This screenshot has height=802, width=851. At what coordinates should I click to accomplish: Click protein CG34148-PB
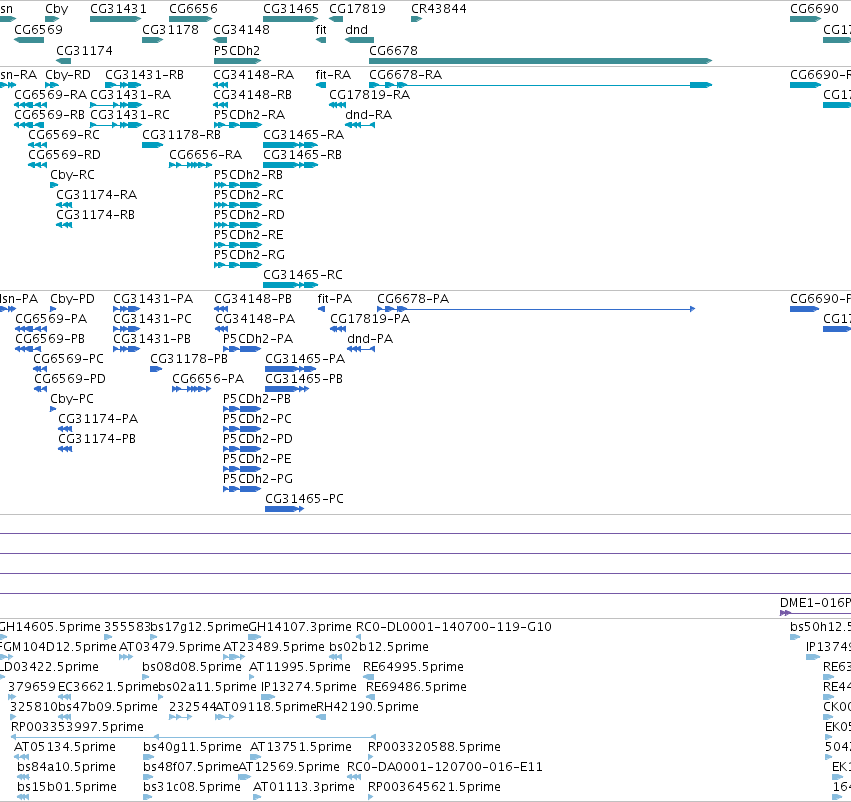tap(253, 298)
